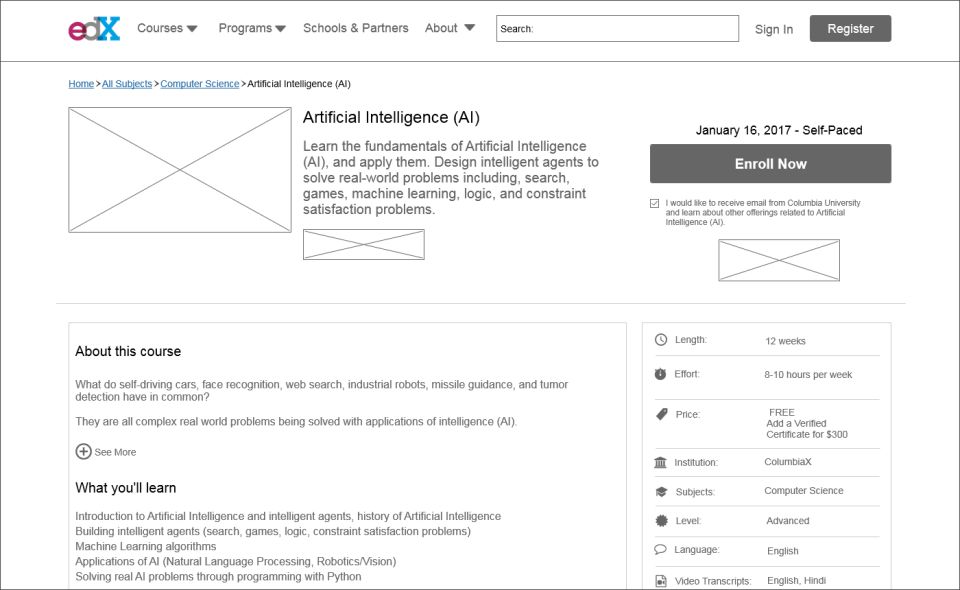This screenshot has width=960, height=590.
Task: Click the clock icon beside Length
Action: click(x=660, y=340)
